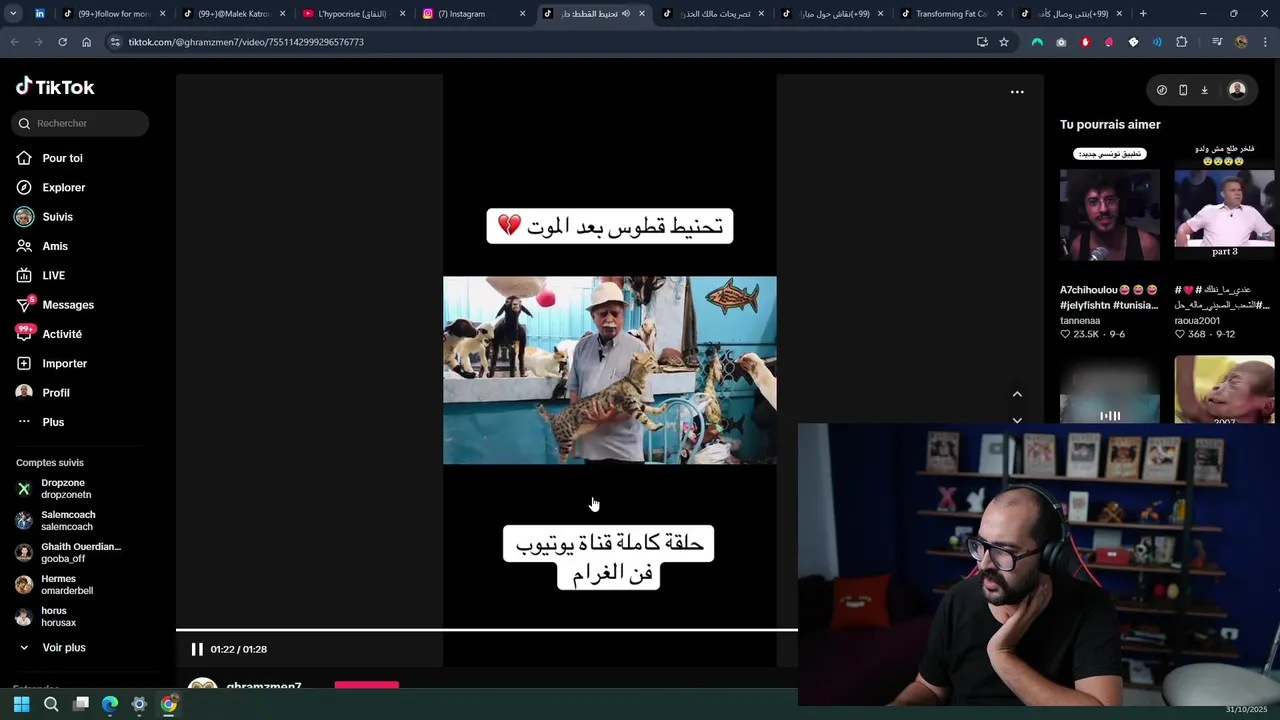Viewport: 1280px width, 720px height.
Task: Open the Amis page
Action: 55,246
